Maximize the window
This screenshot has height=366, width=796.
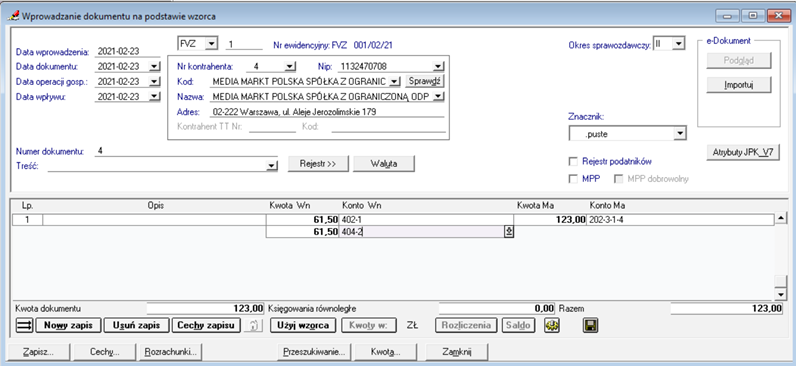coord(753,16)
